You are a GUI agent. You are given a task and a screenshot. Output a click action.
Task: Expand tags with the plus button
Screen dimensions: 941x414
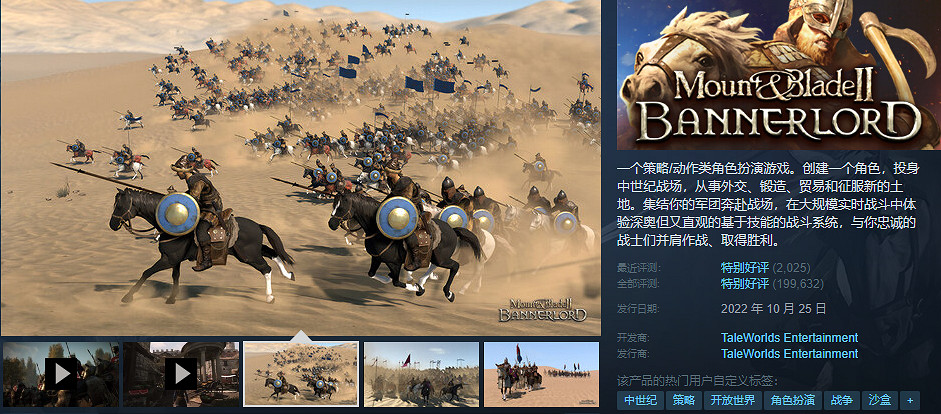910,400
